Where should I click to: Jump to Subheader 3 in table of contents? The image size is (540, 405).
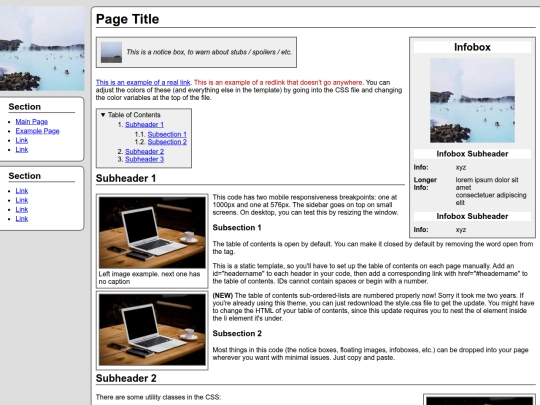tap(144, 159)
